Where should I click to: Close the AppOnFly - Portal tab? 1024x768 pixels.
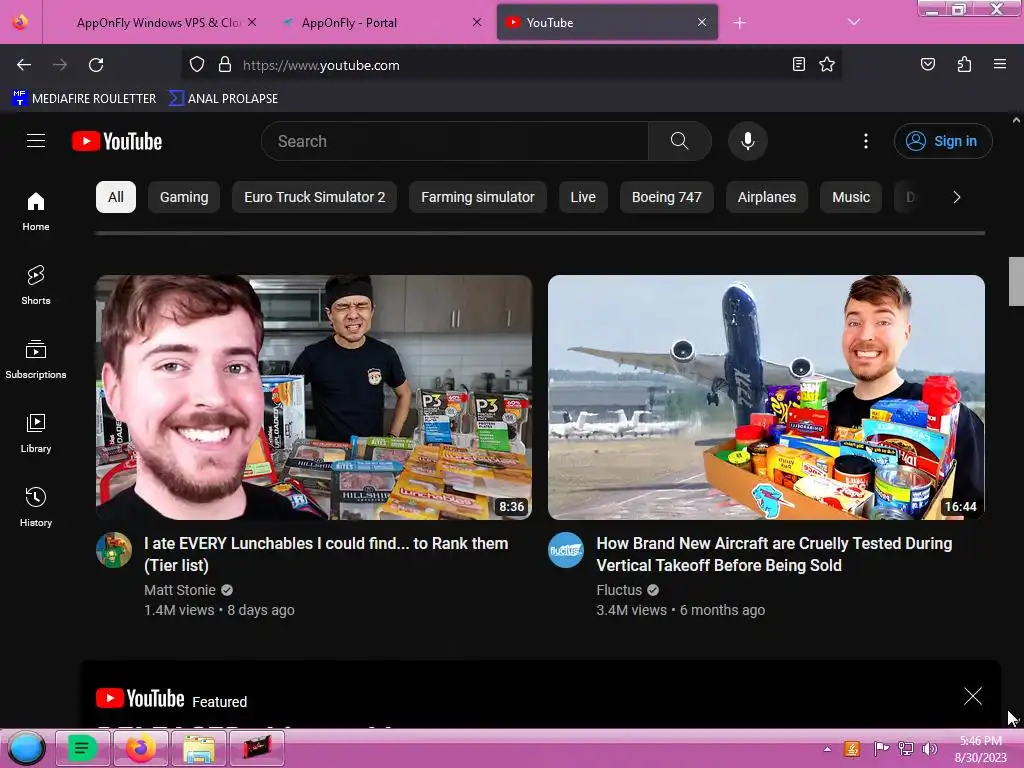pyautogui.click(x=477, y=22)
